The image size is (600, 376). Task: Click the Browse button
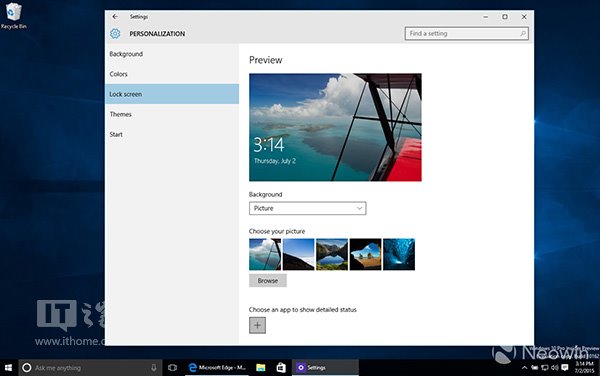tap(267, 281)
